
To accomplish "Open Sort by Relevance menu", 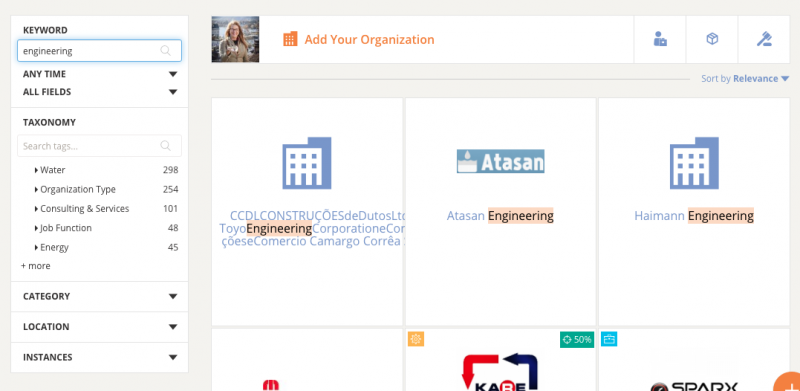I will 745,79.
